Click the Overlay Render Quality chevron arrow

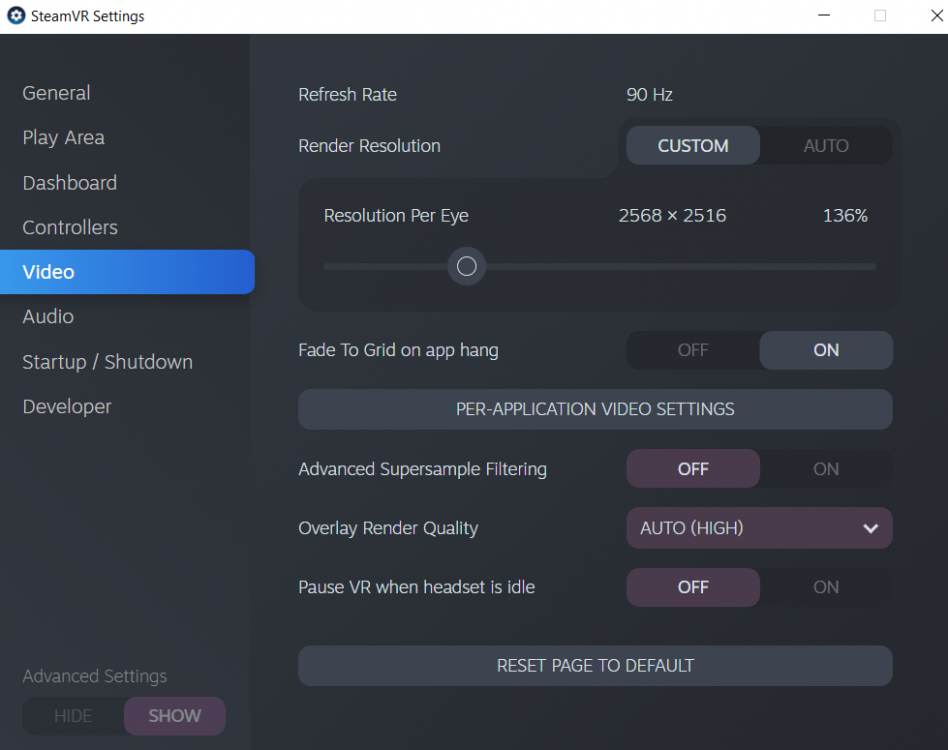[x=870, y=528]
